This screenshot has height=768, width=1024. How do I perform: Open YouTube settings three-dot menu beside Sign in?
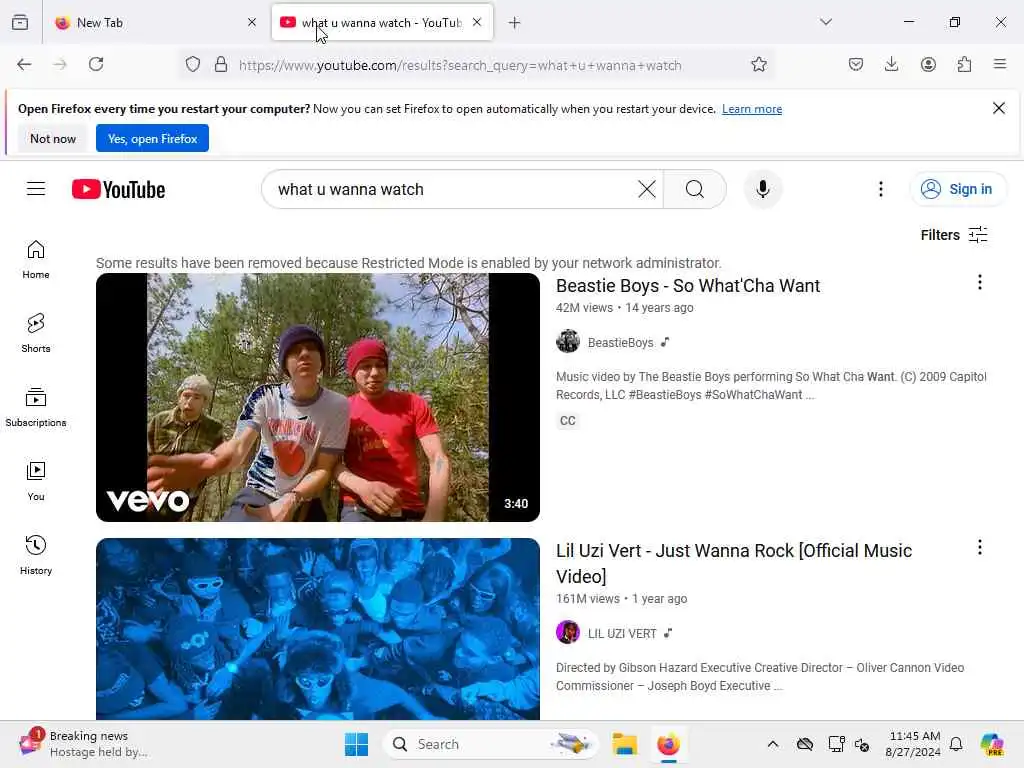(880, 189)
